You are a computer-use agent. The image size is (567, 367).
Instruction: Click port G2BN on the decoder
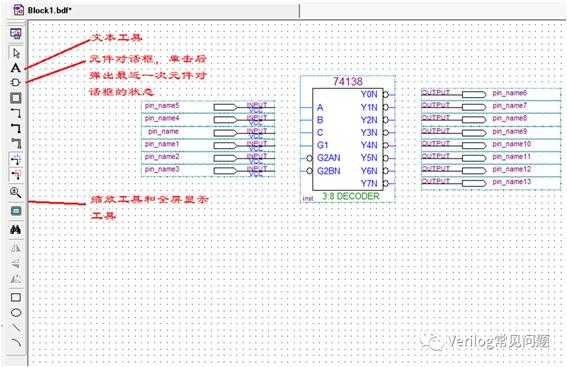click(328, 171)
